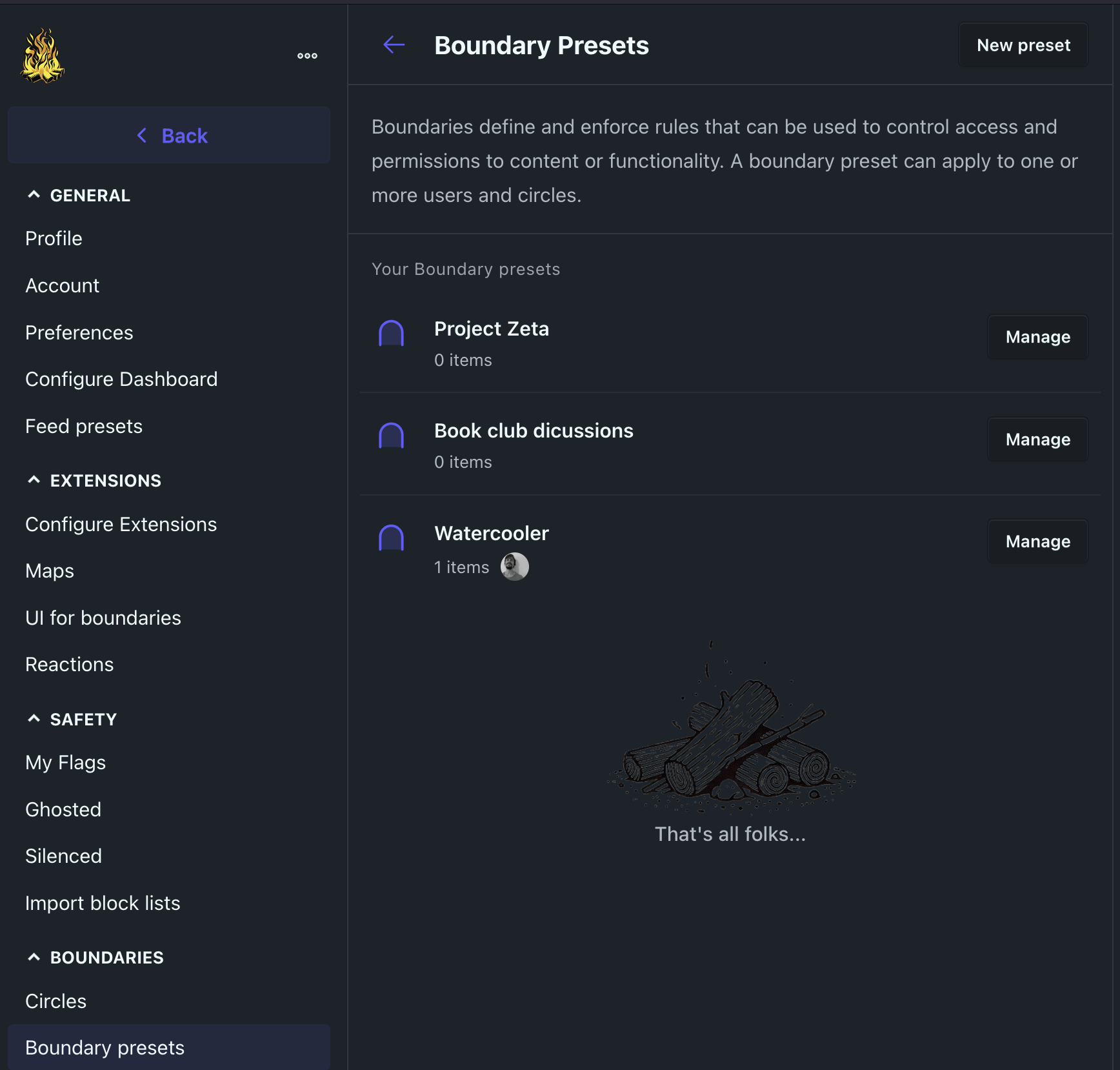The height and width of the screenshot is (1070, 1120).
Task: Go to Configure Dashboard
Action: [121, 379]
